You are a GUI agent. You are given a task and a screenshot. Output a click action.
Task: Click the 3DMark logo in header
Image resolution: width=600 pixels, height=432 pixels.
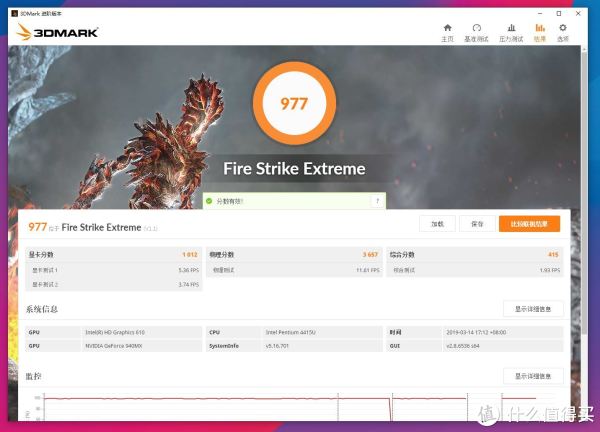(57, 32)
